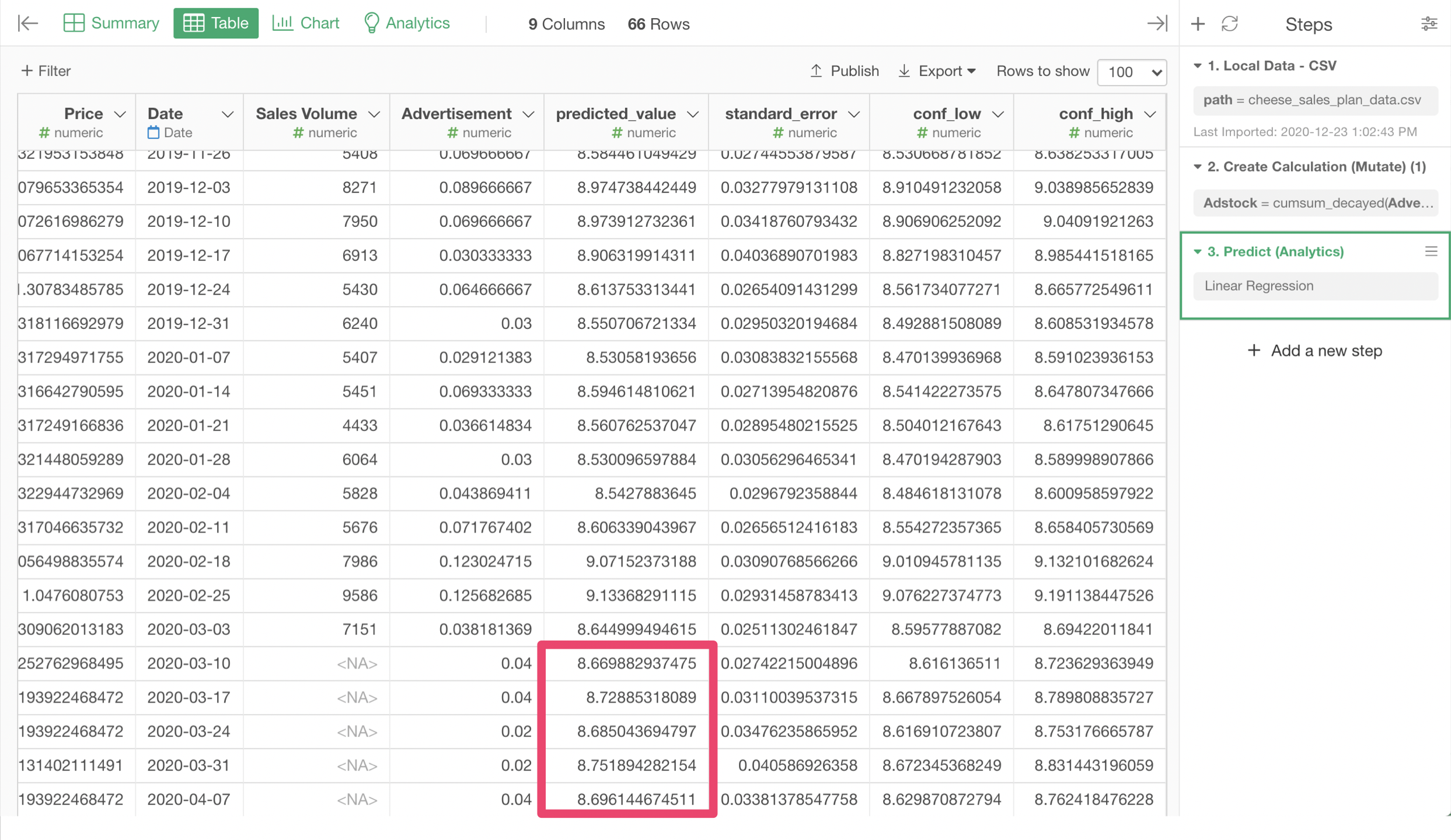The image size is (1451, 840).
Task: Open the Predict step hamburger menu
Action: point(1431,251)
